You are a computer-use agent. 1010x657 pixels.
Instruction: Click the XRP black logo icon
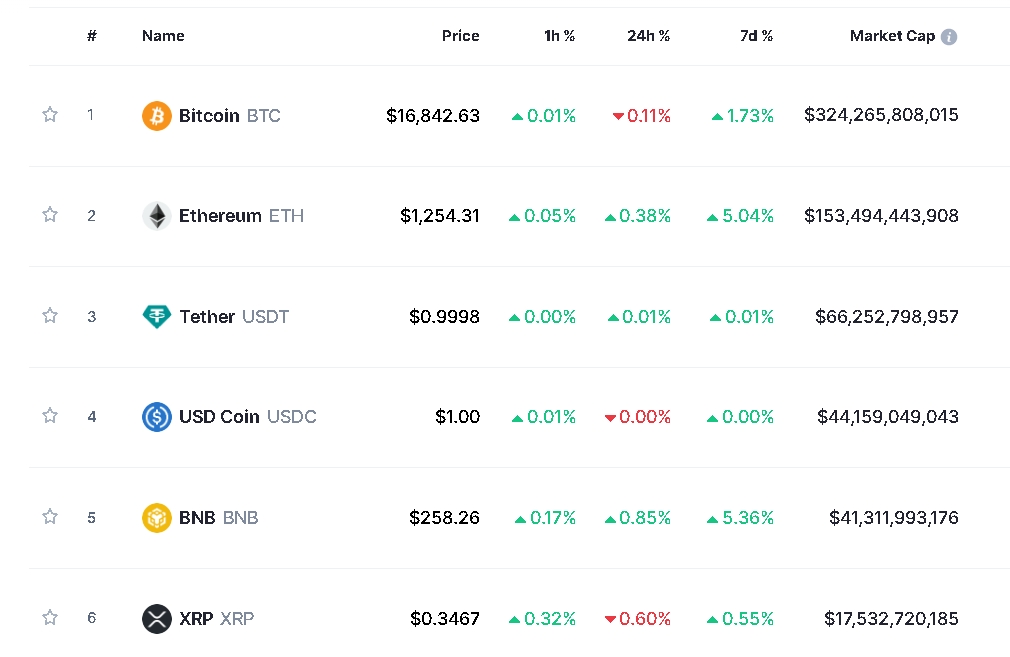[x=157, y=618]
